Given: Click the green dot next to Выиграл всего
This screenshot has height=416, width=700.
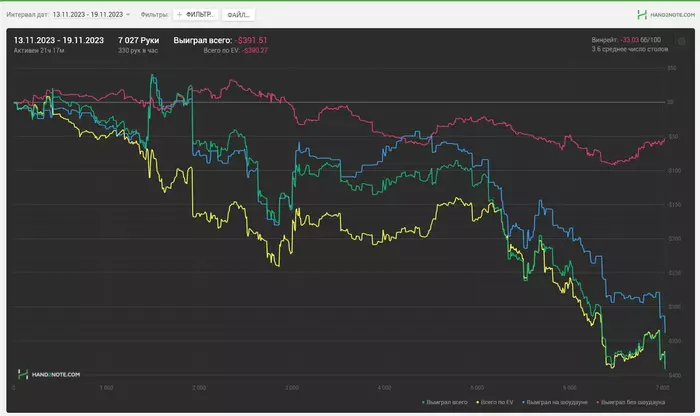Looking at the screenshot, I should (x=423, y=403).
